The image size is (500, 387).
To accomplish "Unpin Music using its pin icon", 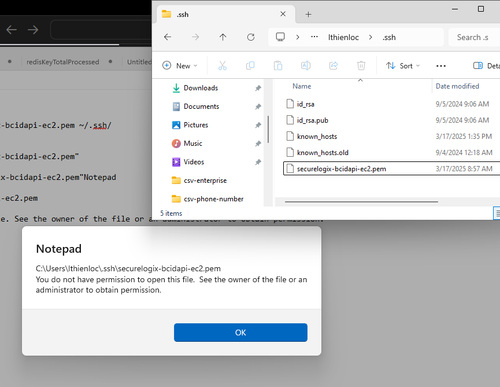I will pyautogui.click(x=258, y=144).
